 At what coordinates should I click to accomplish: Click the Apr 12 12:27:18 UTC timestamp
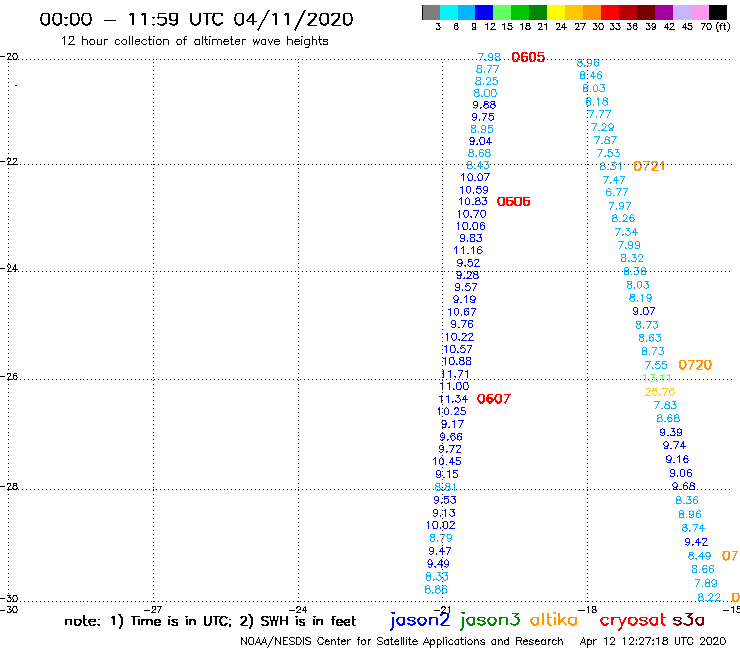(653, 642)
